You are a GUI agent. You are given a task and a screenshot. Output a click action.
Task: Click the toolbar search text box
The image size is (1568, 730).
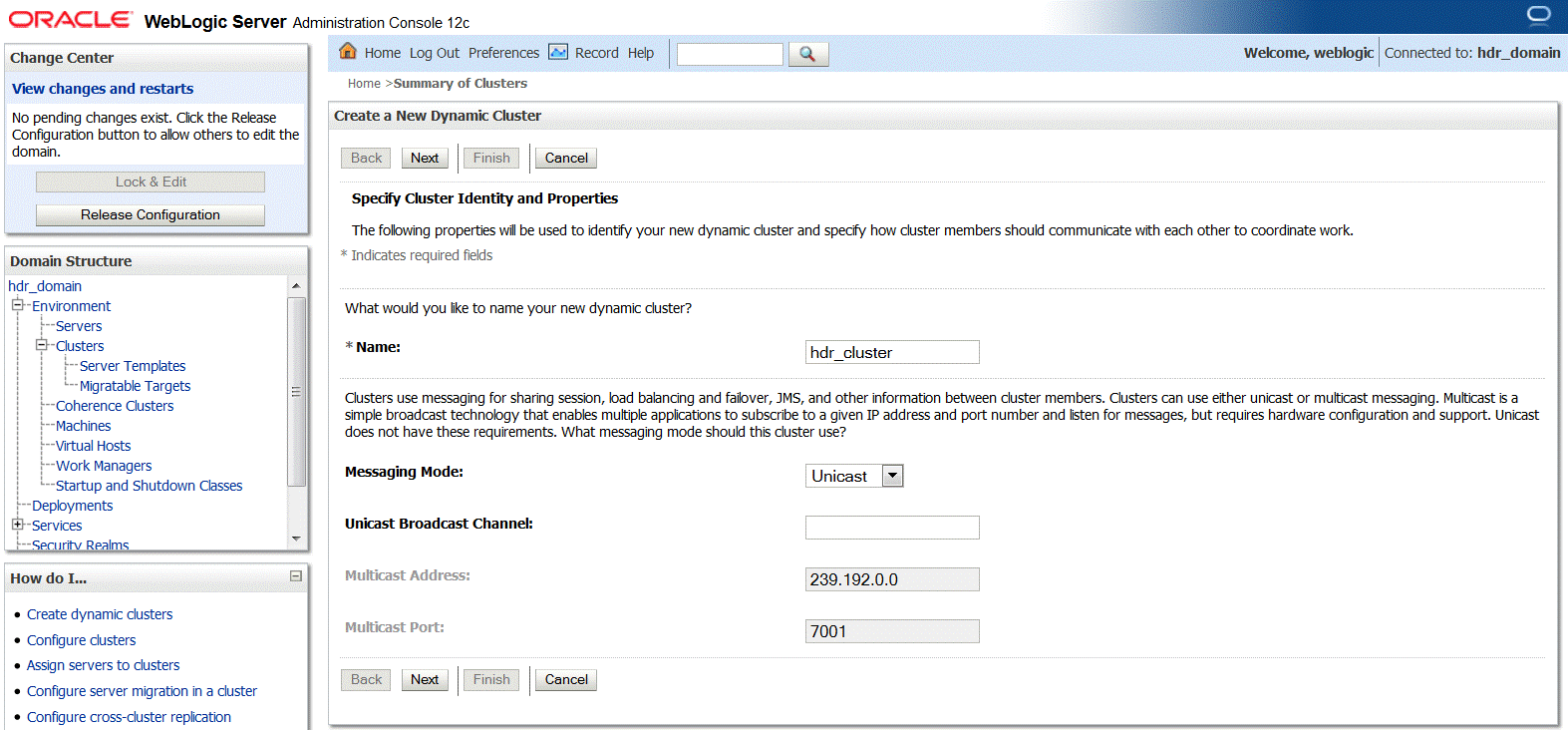730,54
